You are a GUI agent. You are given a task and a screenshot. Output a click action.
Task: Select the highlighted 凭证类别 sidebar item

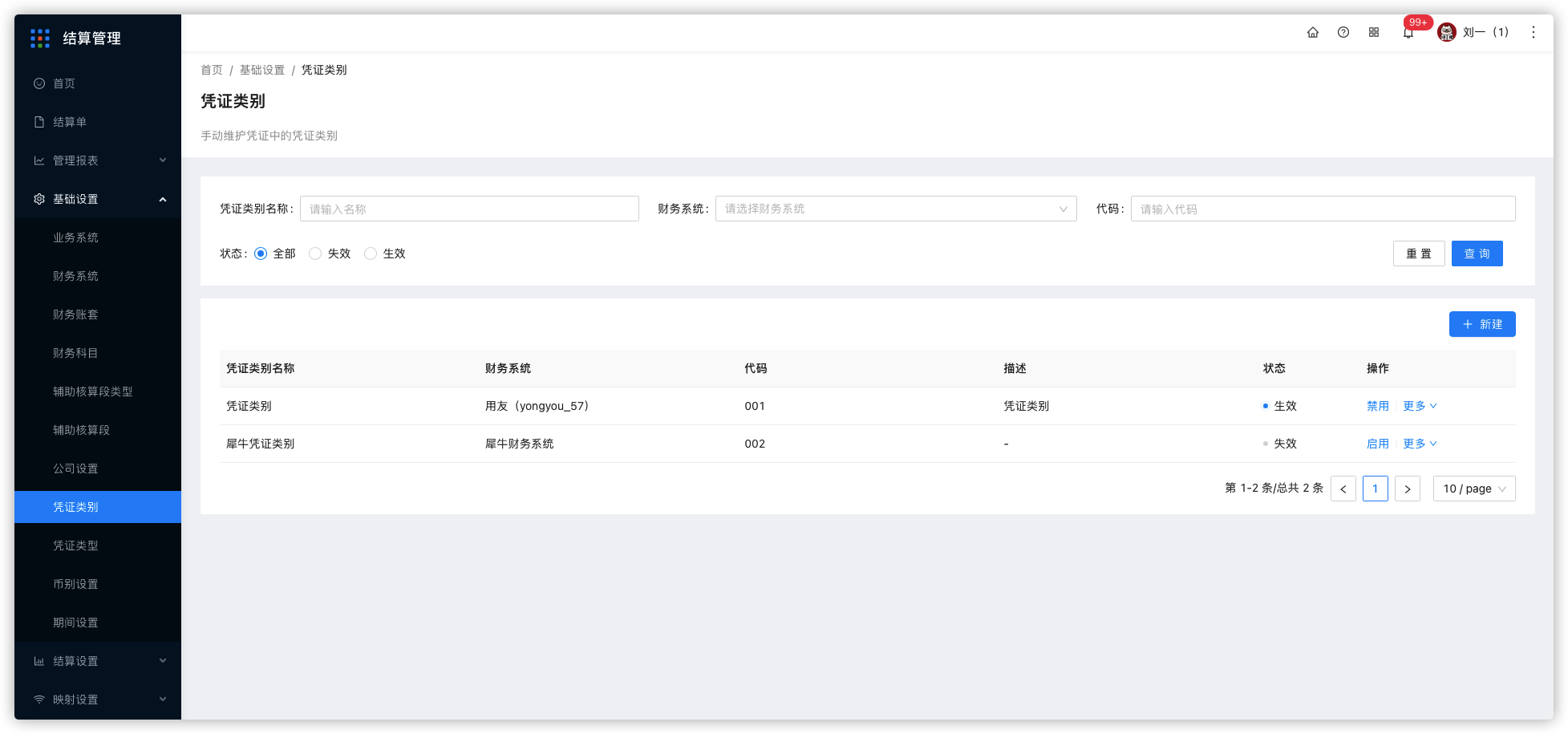coord(98,507)
